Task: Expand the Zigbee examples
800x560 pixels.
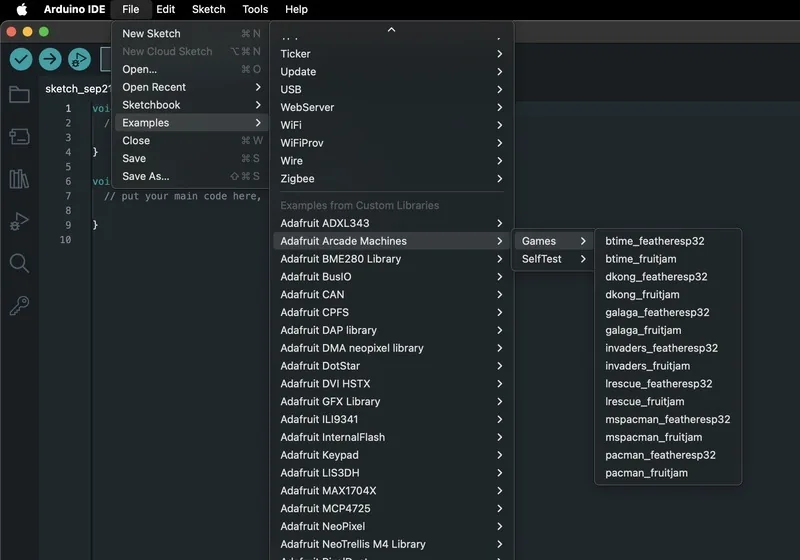Action: [391, 179]
